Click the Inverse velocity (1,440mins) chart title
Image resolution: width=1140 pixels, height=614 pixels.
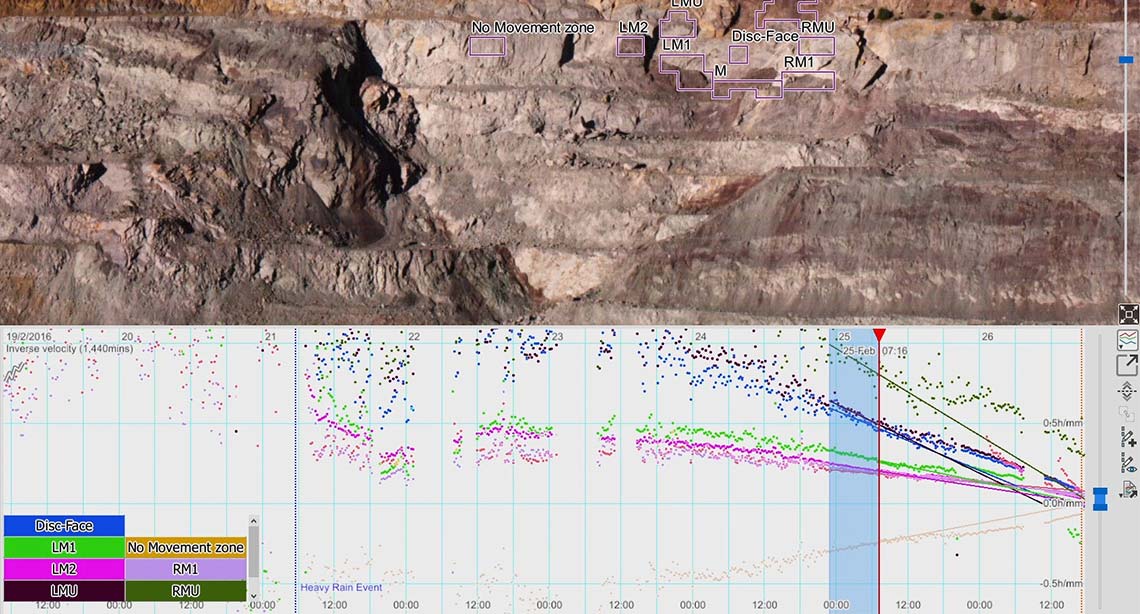(x=70, y=349)
